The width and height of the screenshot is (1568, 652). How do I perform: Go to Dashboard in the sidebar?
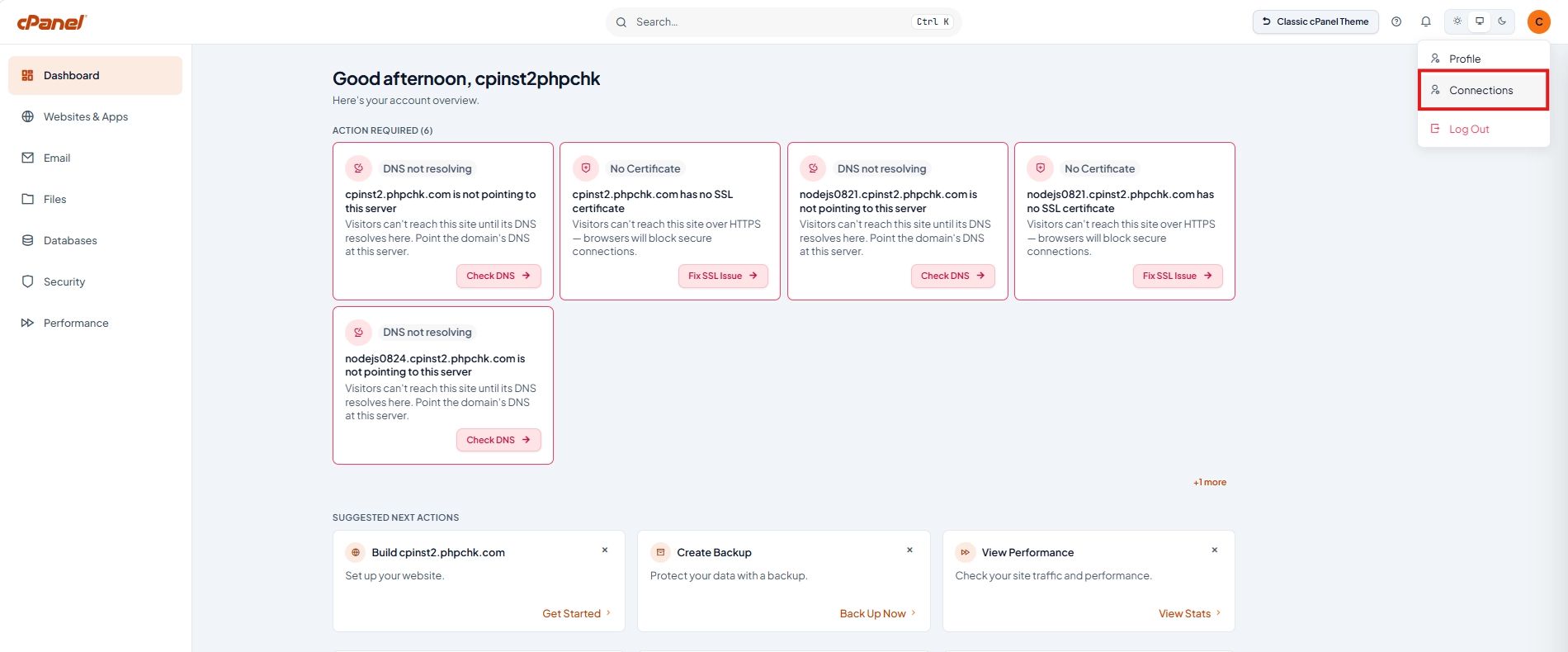95,75
